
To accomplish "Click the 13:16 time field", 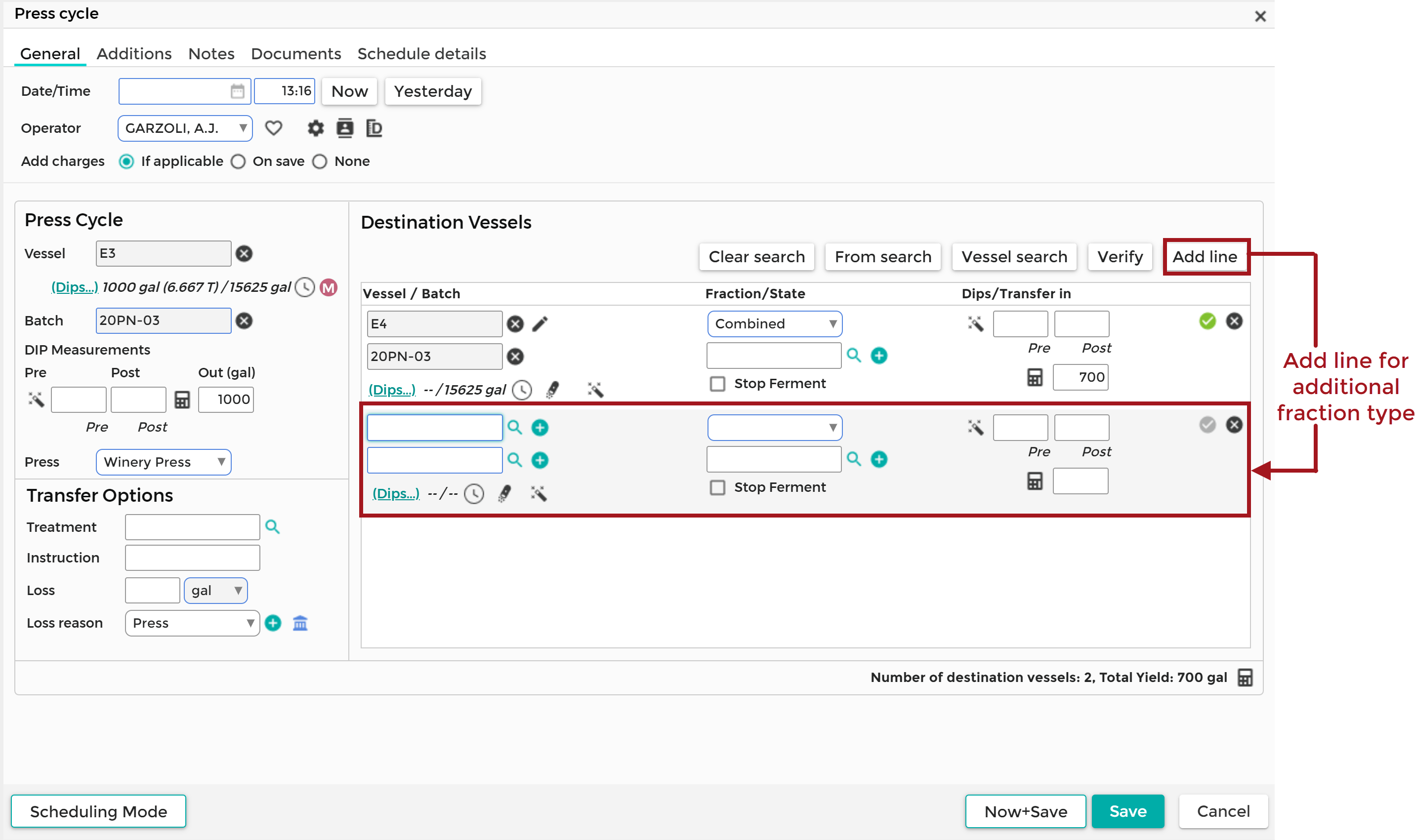I will pyautogui.click(x=284, y=91).
